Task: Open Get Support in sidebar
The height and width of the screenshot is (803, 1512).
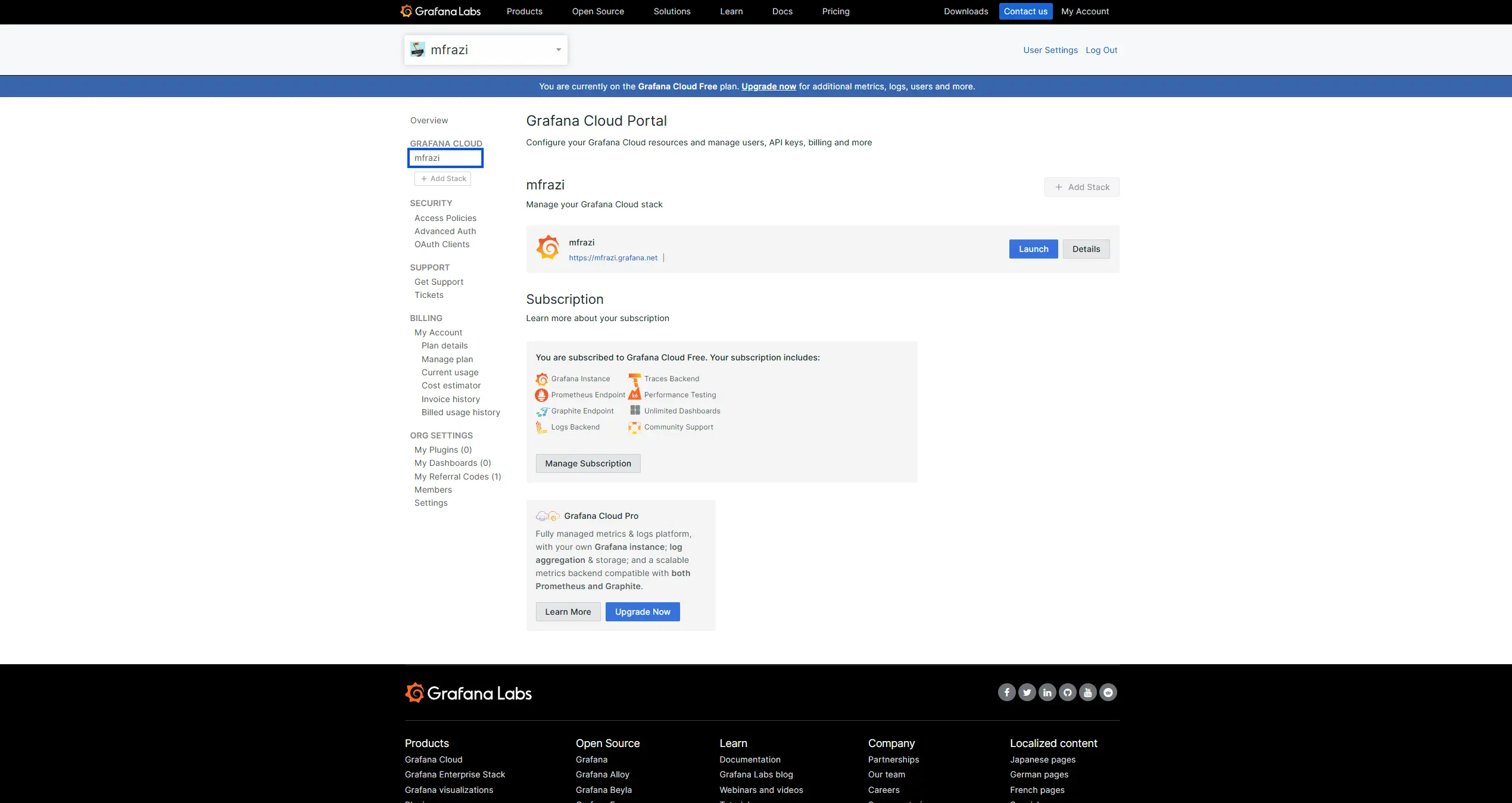Action: click(438, 282)
